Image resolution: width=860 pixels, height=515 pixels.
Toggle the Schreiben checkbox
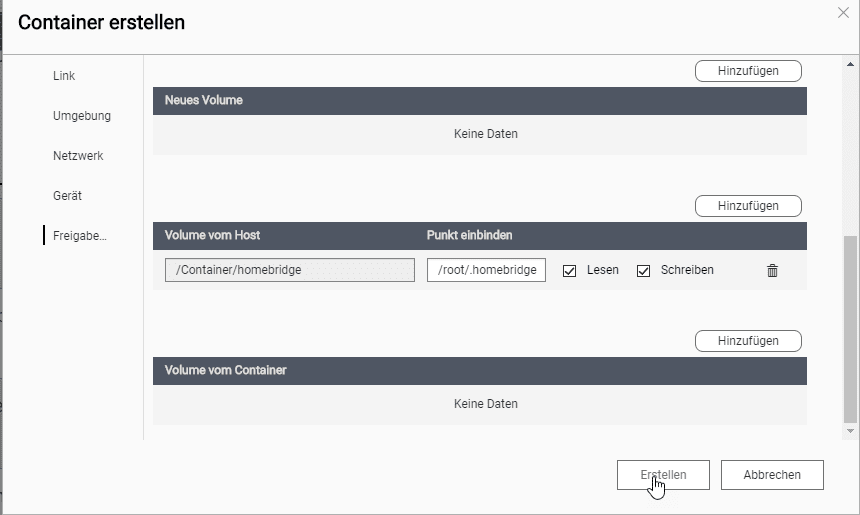643,270
